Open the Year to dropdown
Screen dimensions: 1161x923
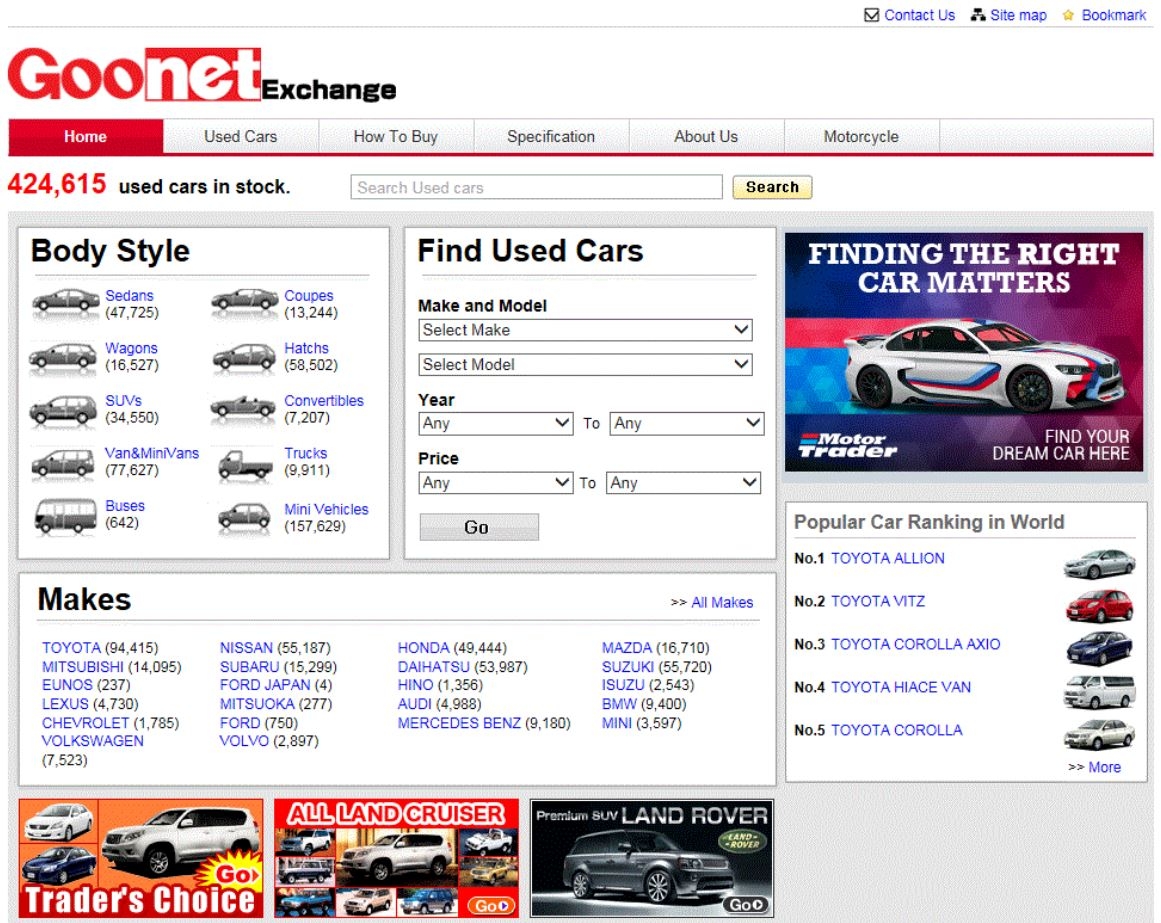pos(686,423)
